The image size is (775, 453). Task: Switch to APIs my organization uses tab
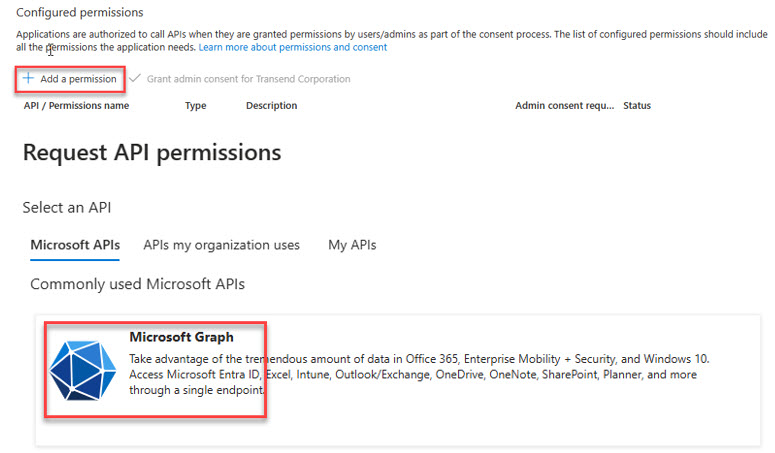click(221, 245)
